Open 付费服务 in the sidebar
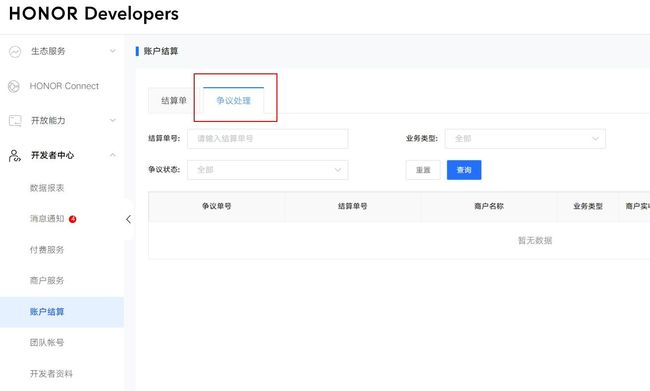Viewport: 650px width, 391px height. coord(47,250)
